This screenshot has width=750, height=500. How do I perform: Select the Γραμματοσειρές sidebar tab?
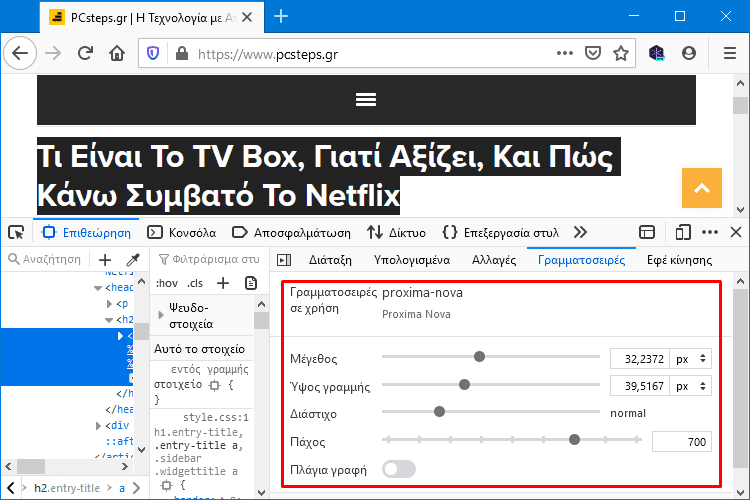[582, 260]
